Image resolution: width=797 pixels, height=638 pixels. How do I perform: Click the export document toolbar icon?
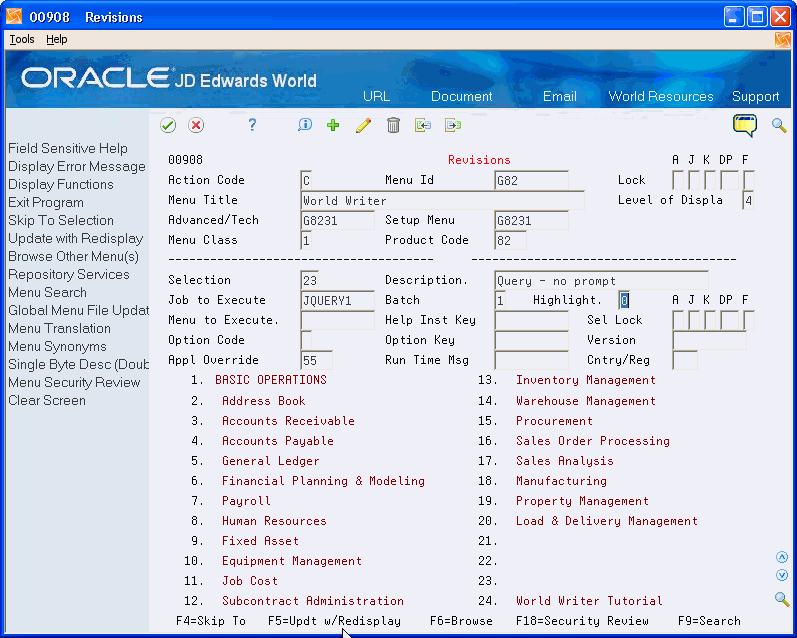pyautogui.click(x=453, y=125)
